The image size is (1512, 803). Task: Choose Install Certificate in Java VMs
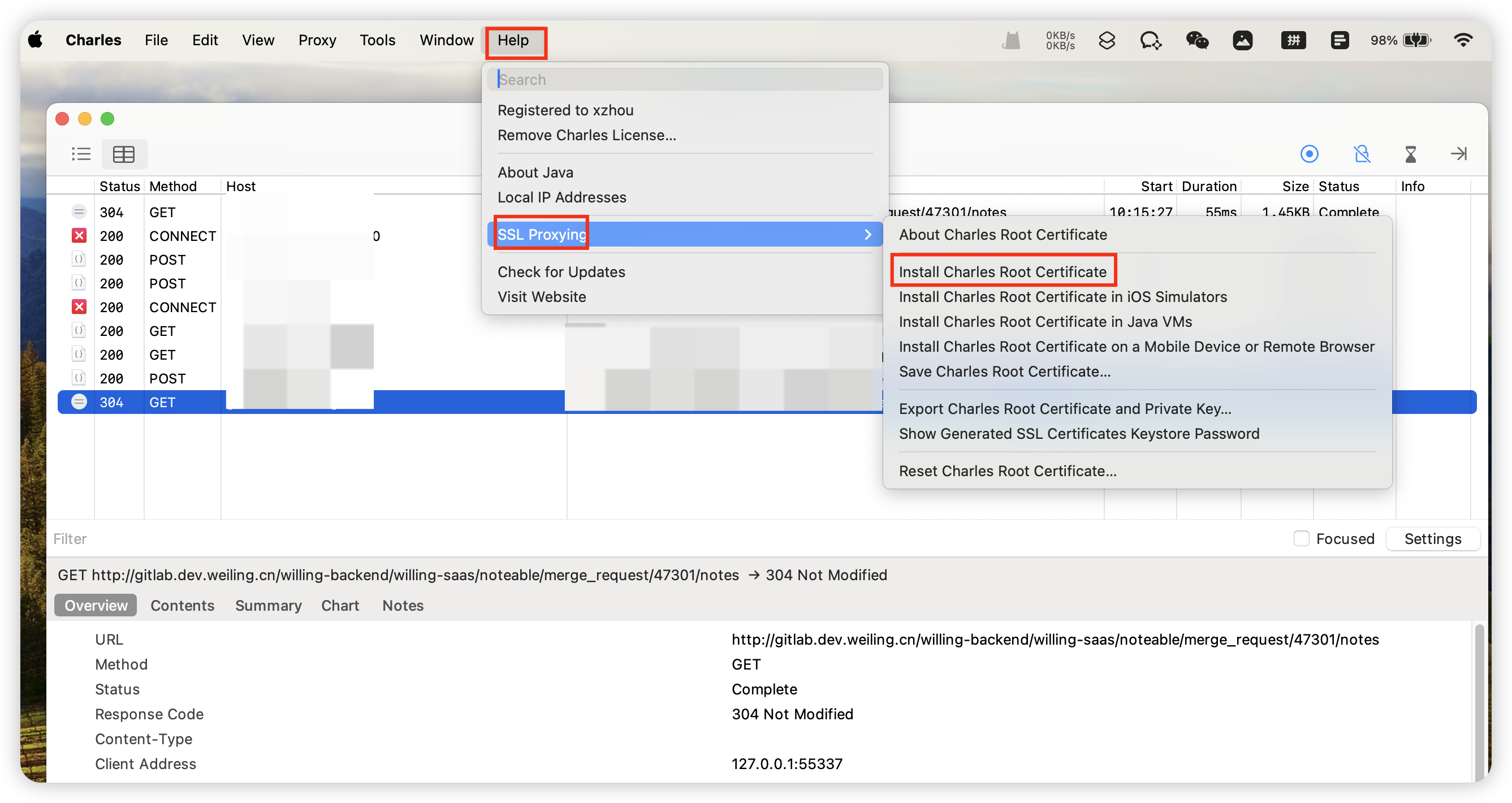click(x=1046, y=322)
